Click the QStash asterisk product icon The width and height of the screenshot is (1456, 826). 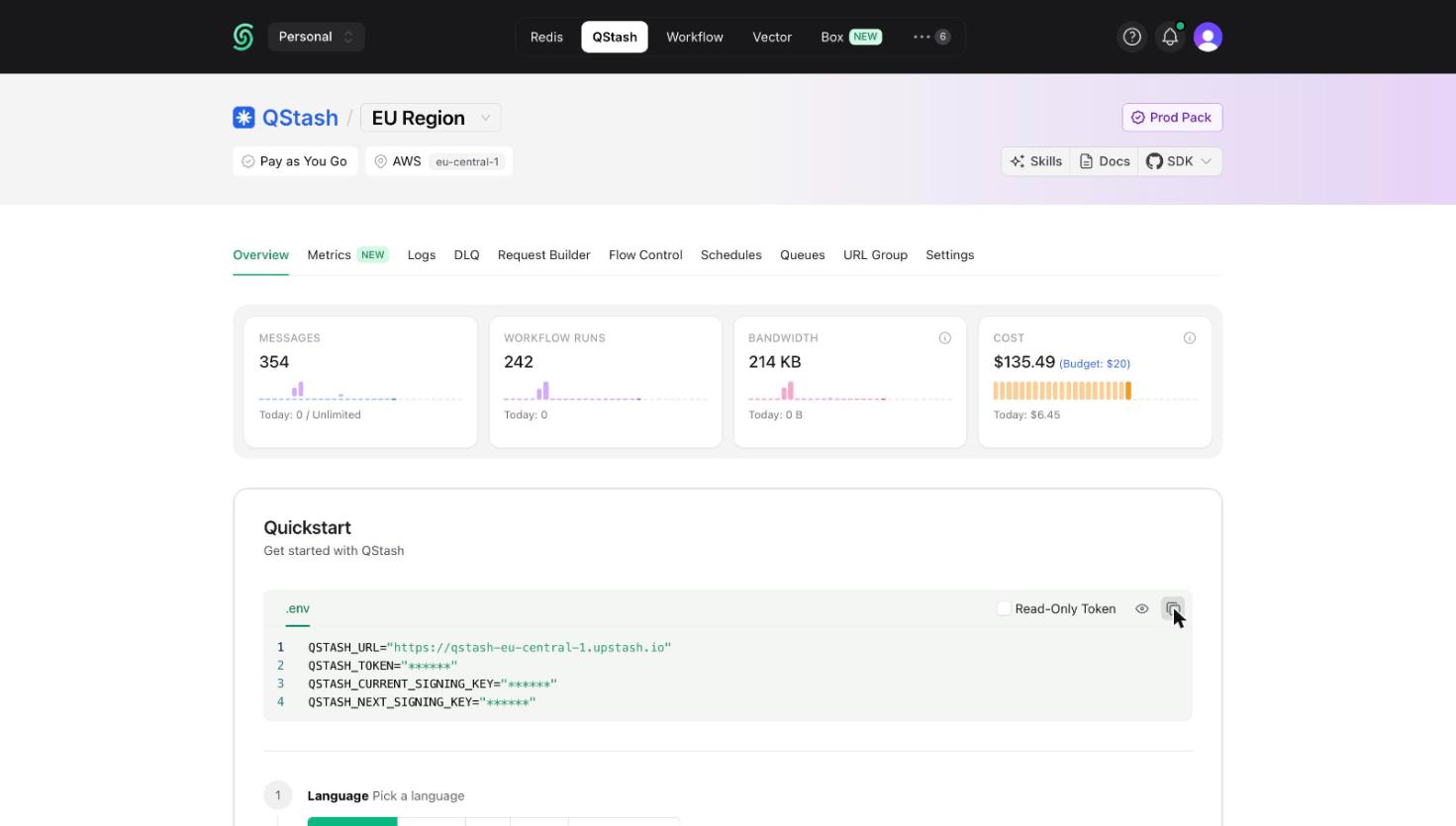pos(243,118)
